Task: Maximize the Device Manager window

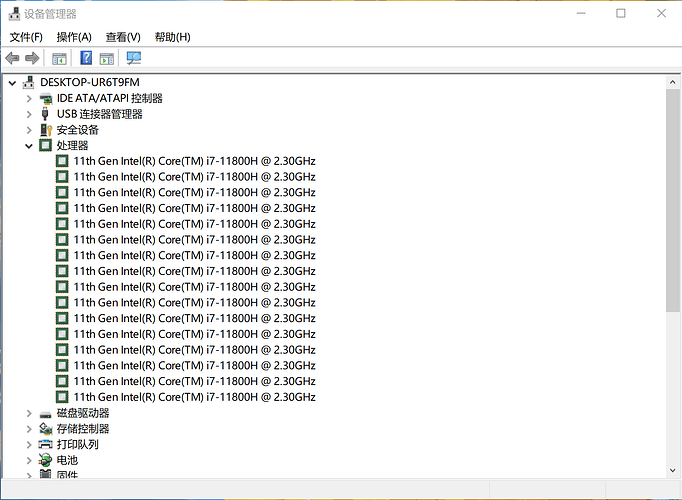Action: (x=621, y=13)
